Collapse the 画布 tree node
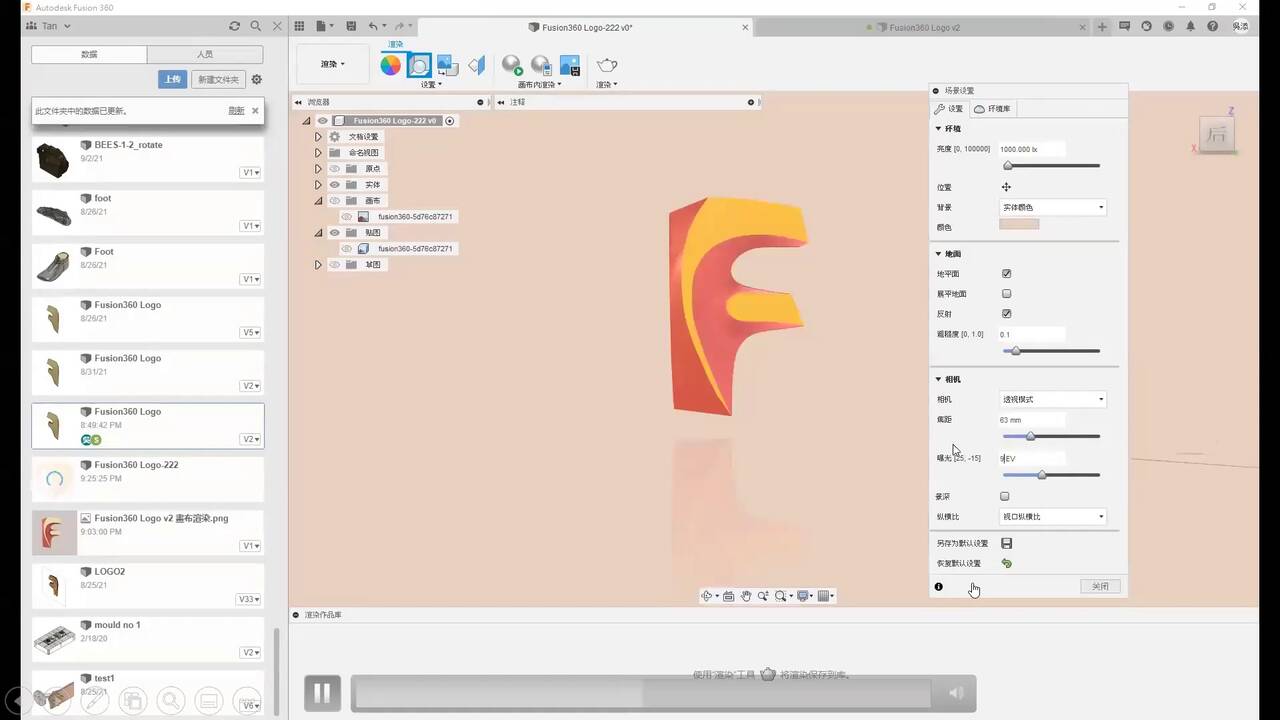This screenshot has width=1280, height=720. (x=318, y=201)
